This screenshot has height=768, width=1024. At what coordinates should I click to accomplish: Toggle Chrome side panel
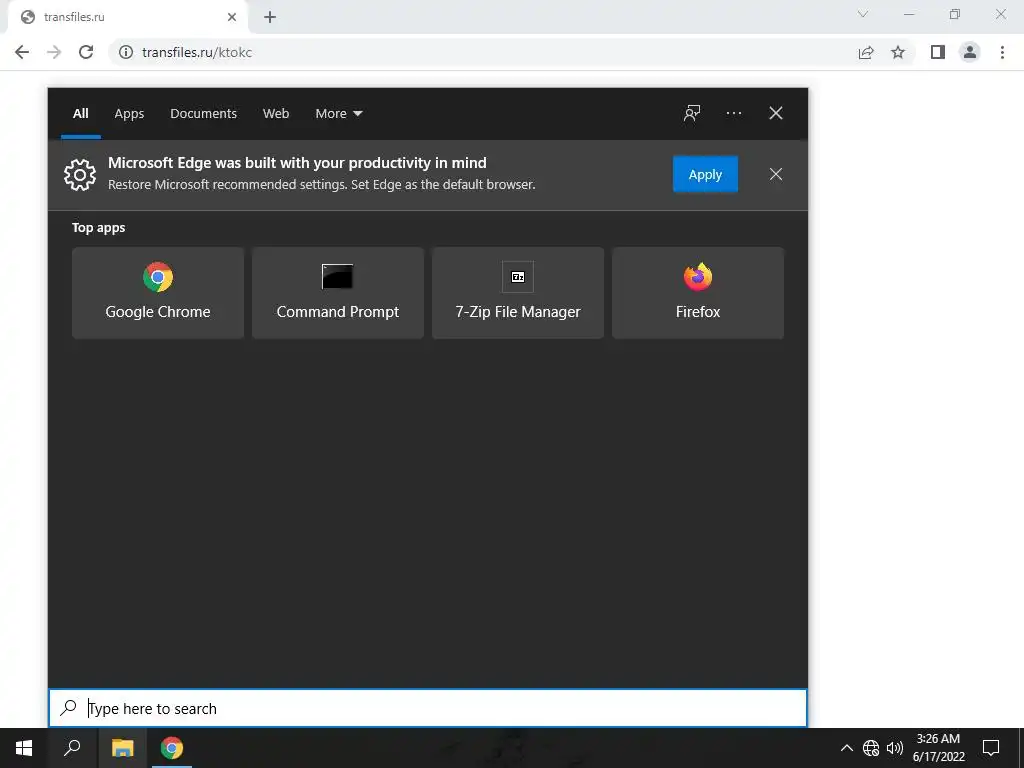click(x=938, y=52)
